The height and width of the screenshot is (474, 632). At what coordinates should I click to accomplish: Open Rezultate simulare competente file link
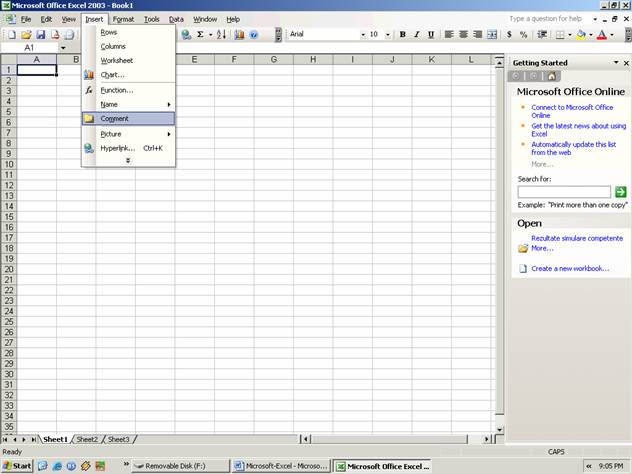[577, 238]
